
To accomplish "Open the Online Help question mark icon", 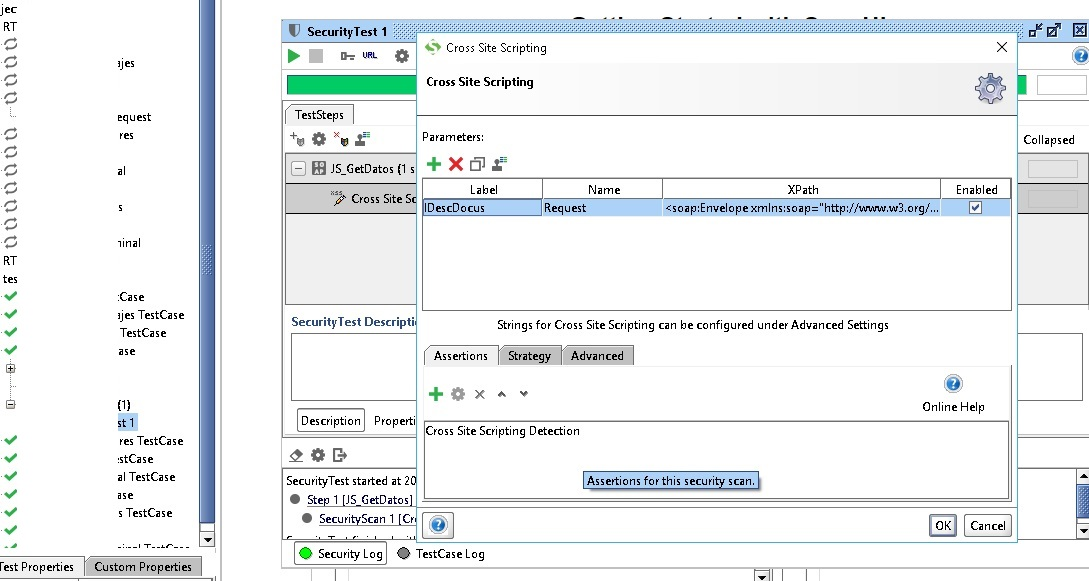I will [x=953, y=384].
